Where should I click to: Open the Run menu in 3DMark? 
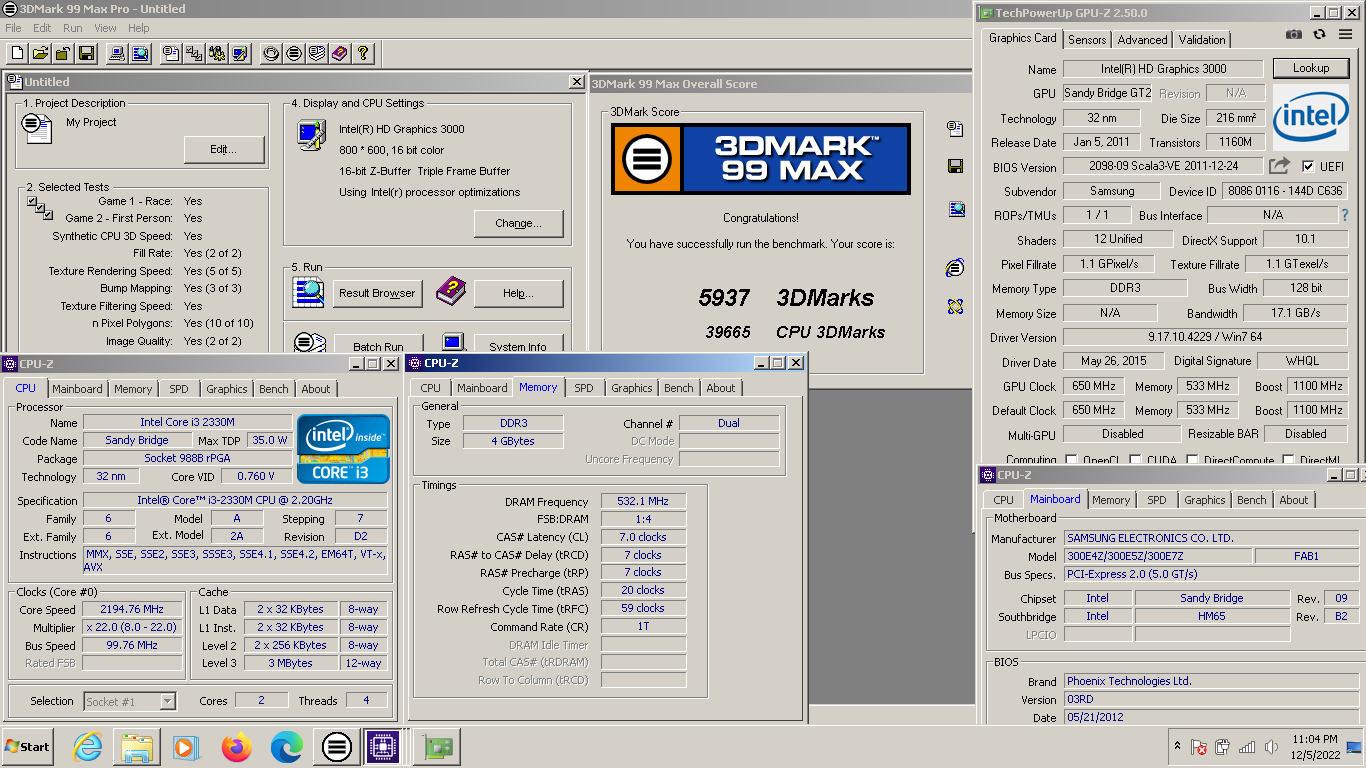[73, 28]
